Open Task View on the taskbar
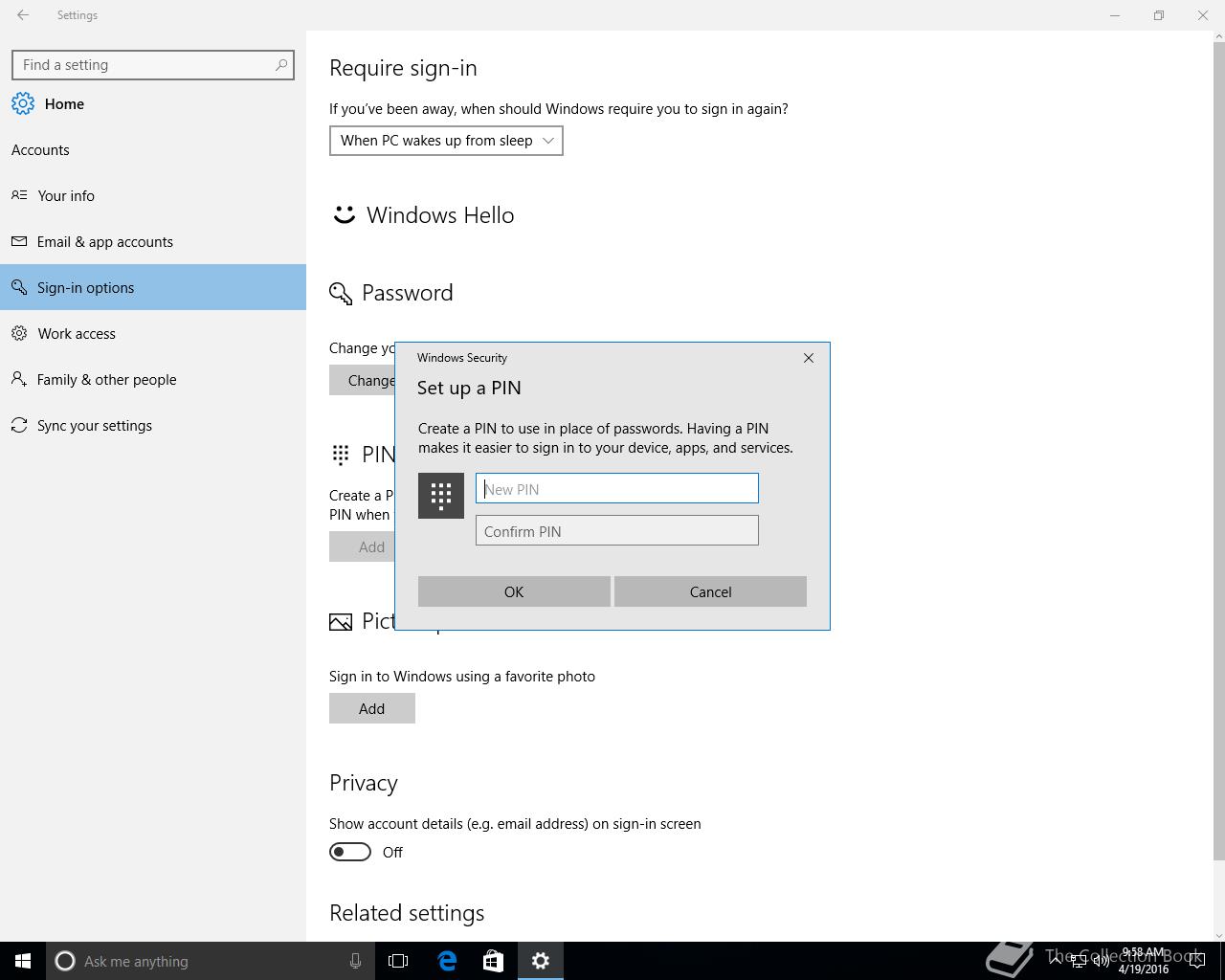Screen dimensions: 1225x980 tap(398, 961)
